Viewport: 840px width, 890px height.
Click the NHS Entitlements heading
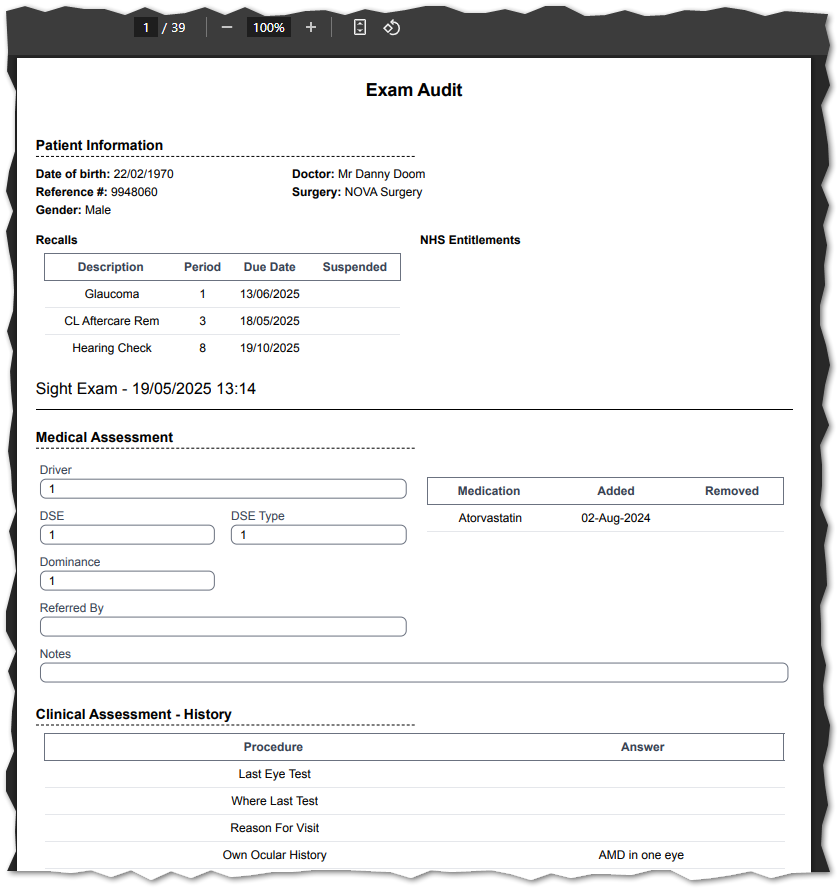[x=470, y=240]
